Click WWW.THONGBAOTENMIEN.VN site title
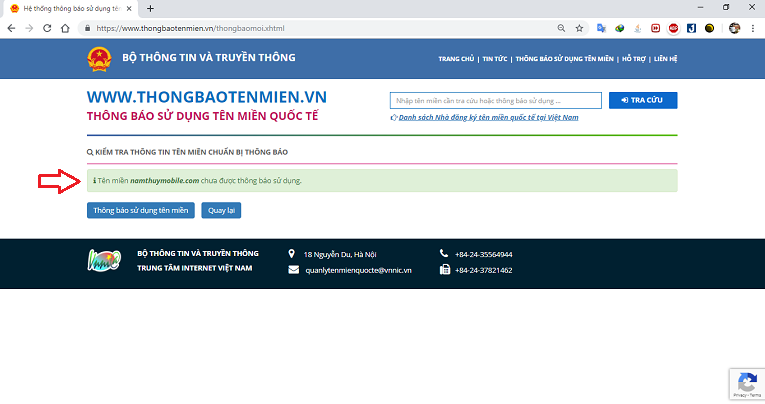 point(207,97)
